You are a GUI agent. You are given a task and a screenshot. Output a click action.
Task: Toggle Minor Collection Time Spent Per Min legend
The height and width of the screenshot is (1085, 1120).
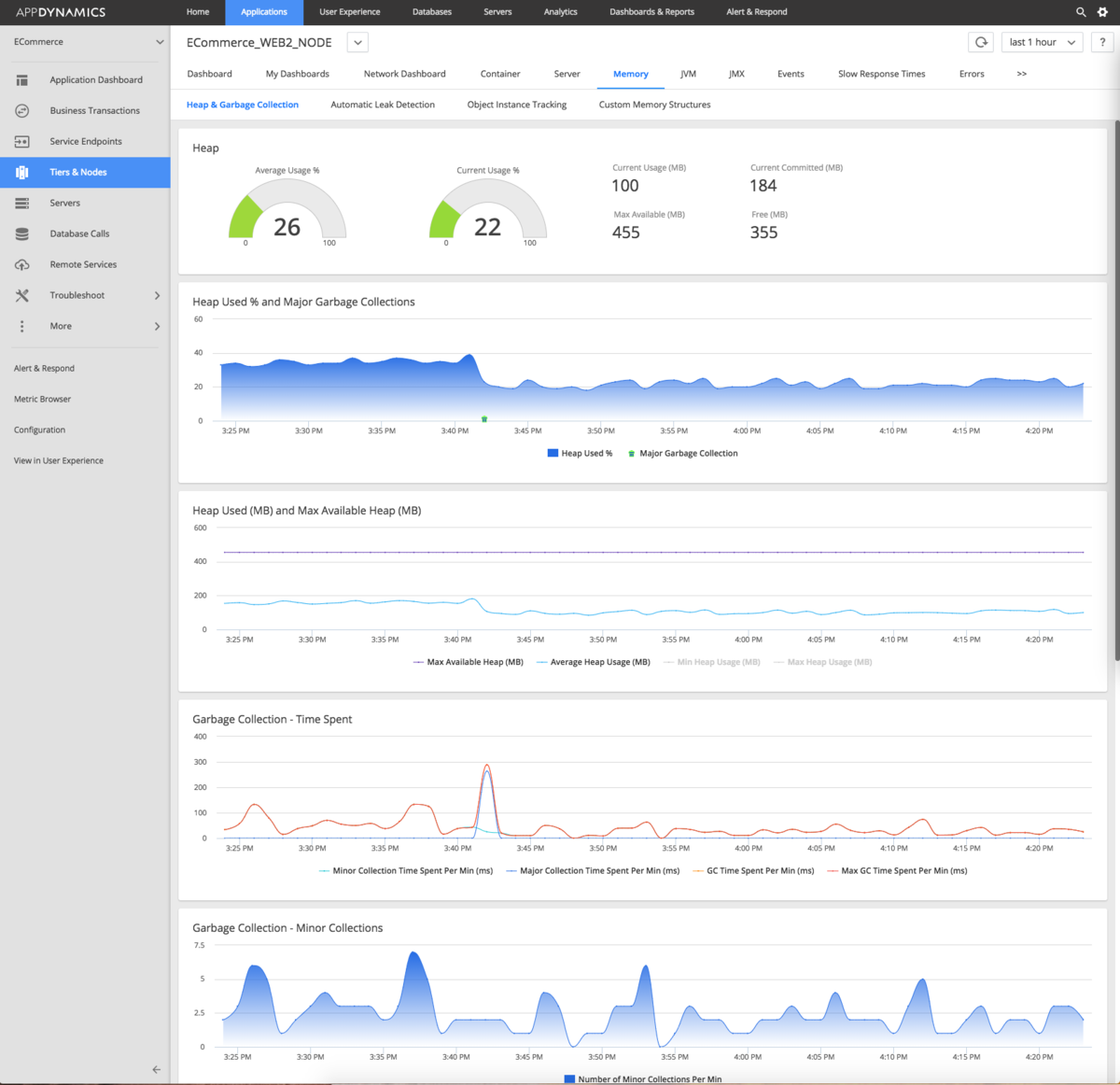click(x=406, y=871)
